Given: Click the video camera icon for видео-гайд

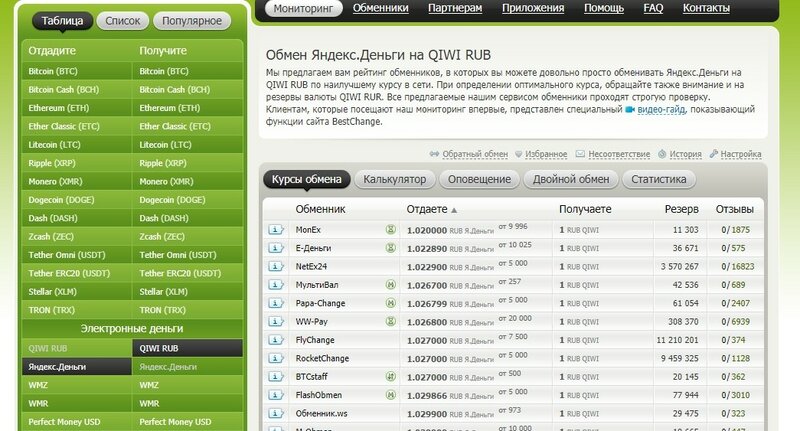Looking at the screenshot, I should click(631, 112).
